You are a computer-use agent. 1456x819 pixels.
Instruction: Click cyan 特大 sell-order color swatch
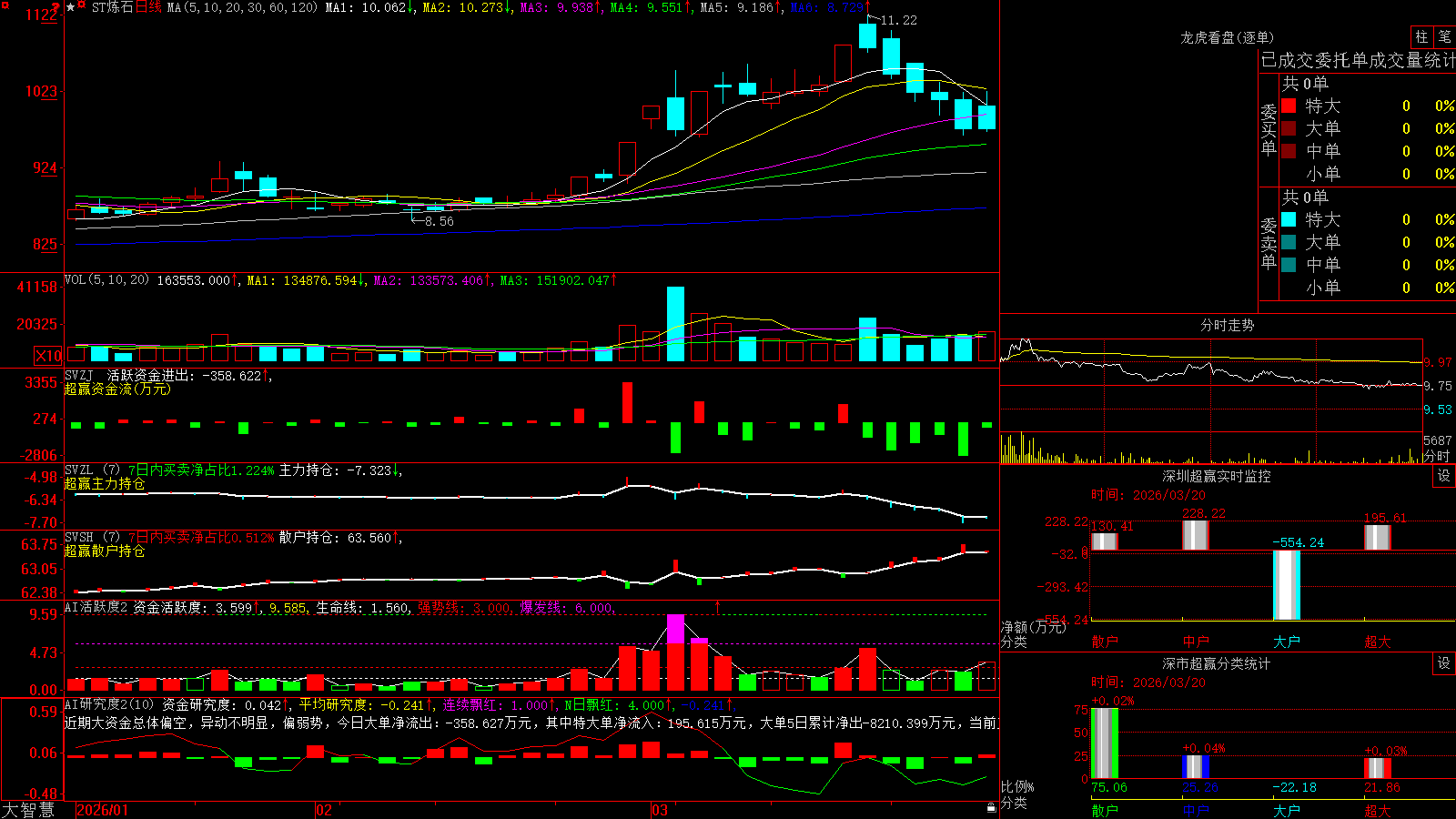[x=1289, y=219]
